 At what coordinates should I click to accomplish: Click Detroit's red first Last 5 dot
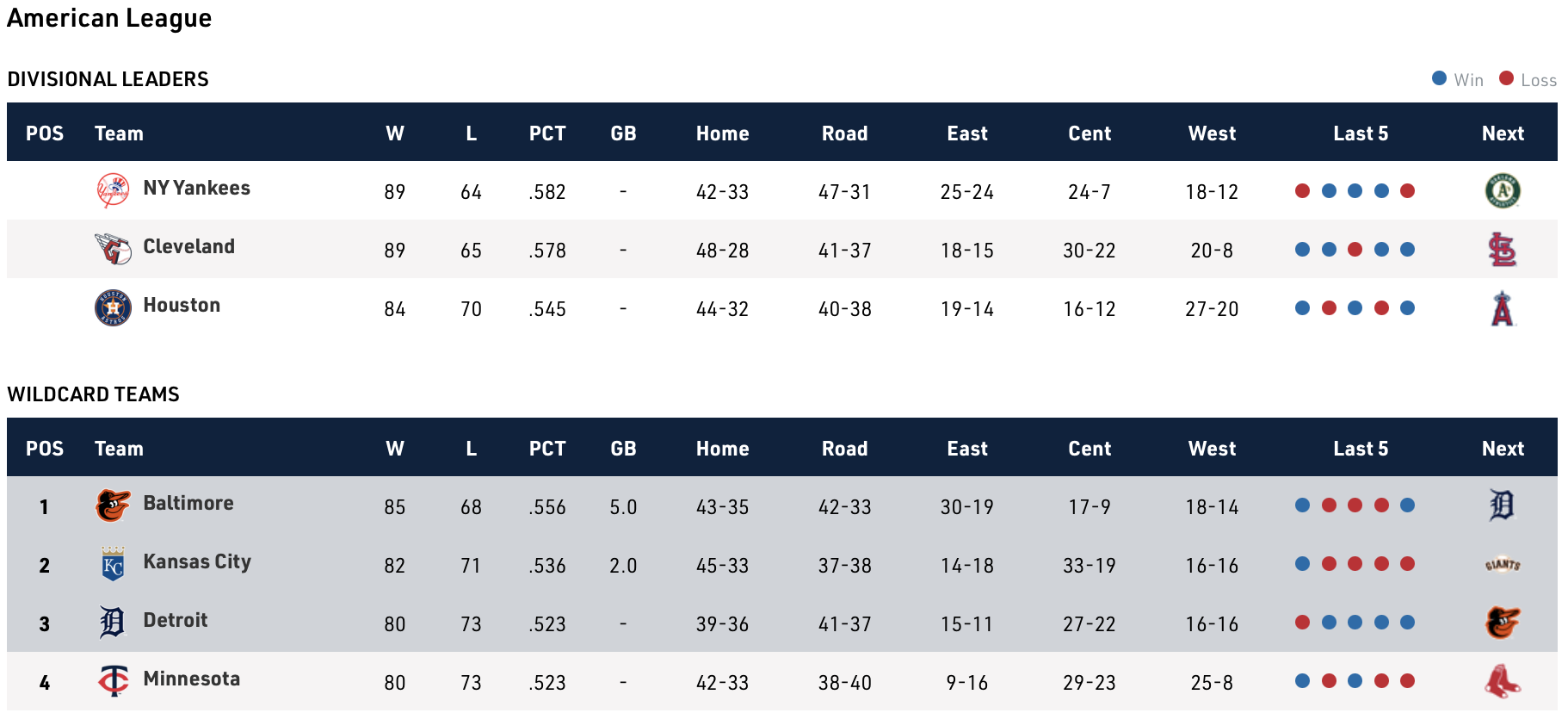[x=1303, y=623]
